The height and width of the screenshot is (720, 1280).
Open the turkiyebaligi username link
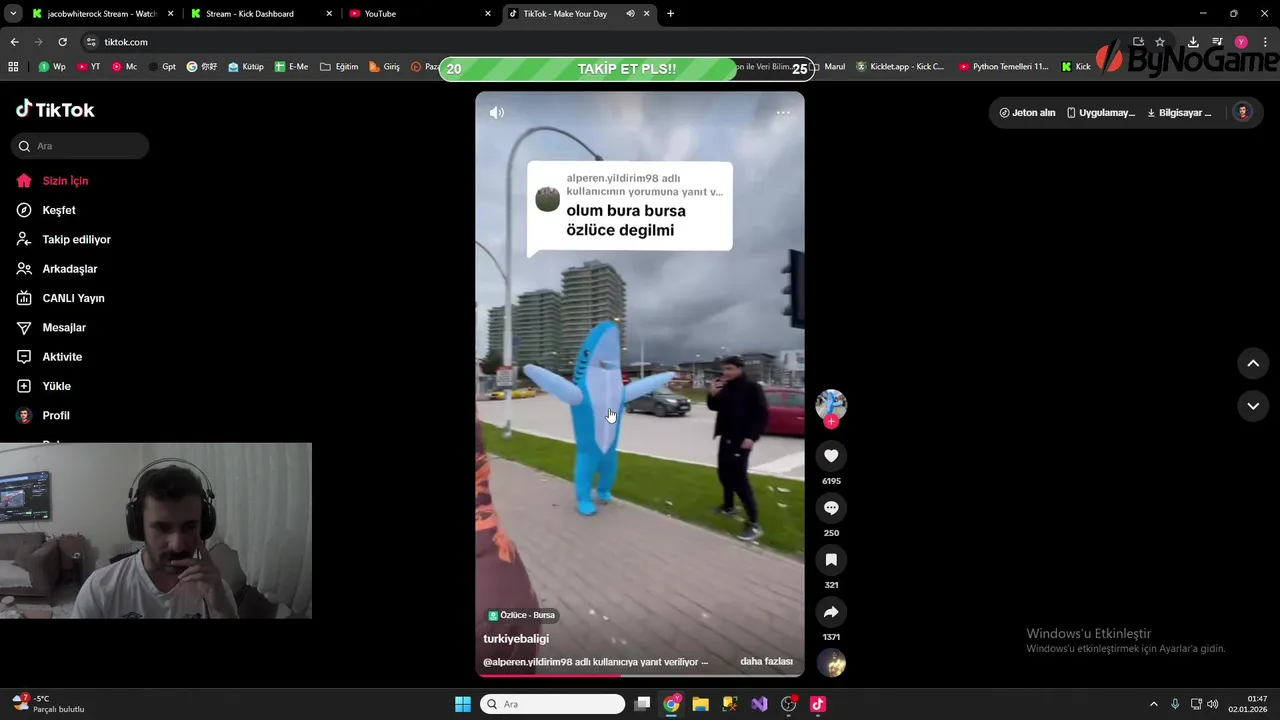[516, 639]
